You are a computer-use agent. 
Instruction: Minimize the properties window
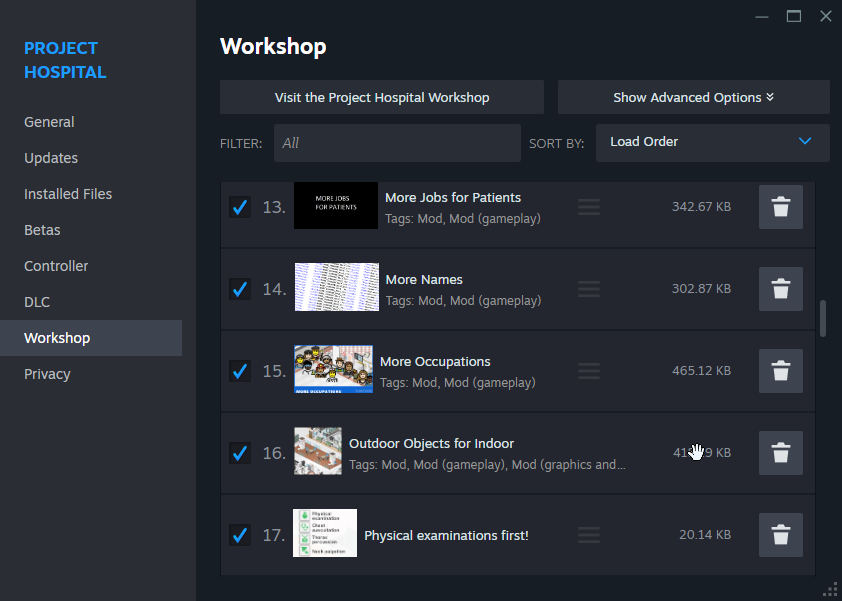pos(761,17)
